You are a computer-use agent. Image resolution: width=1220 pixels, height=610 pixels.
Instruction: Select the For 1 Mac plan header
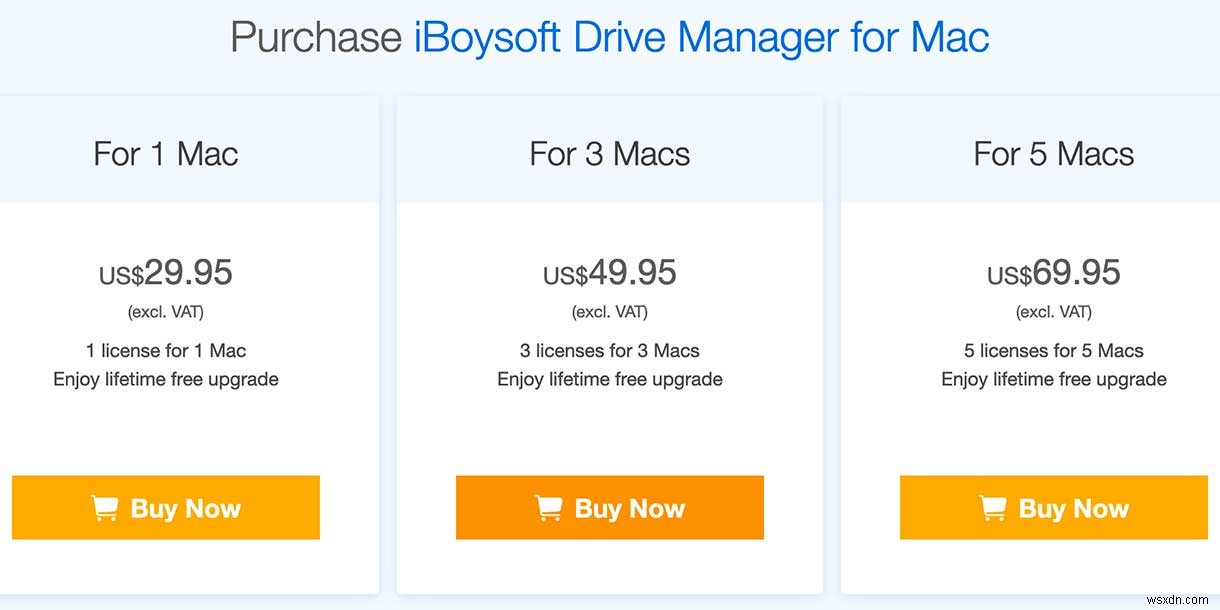tap(165, 154)
